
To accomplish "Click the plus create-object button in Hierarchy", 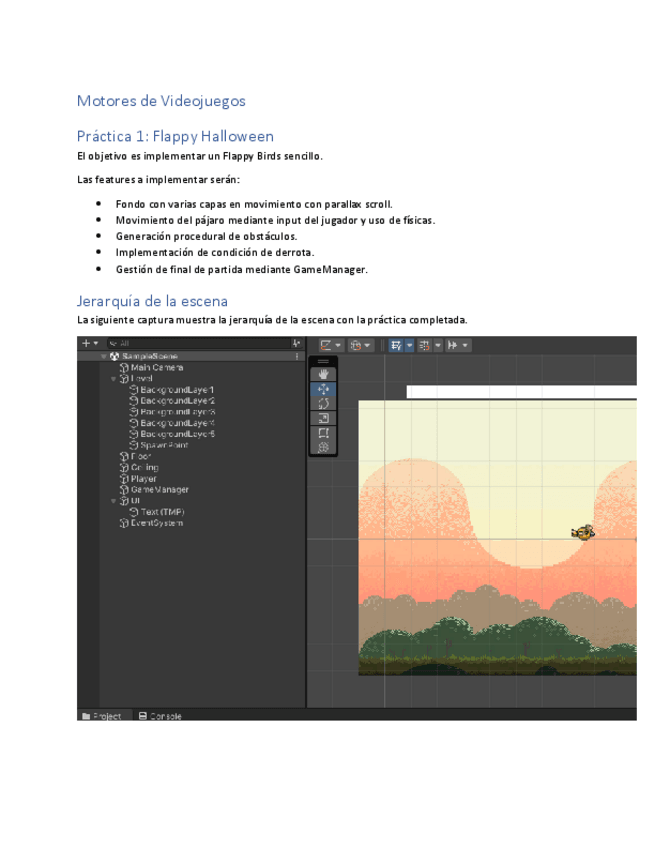I will [85, 343].
